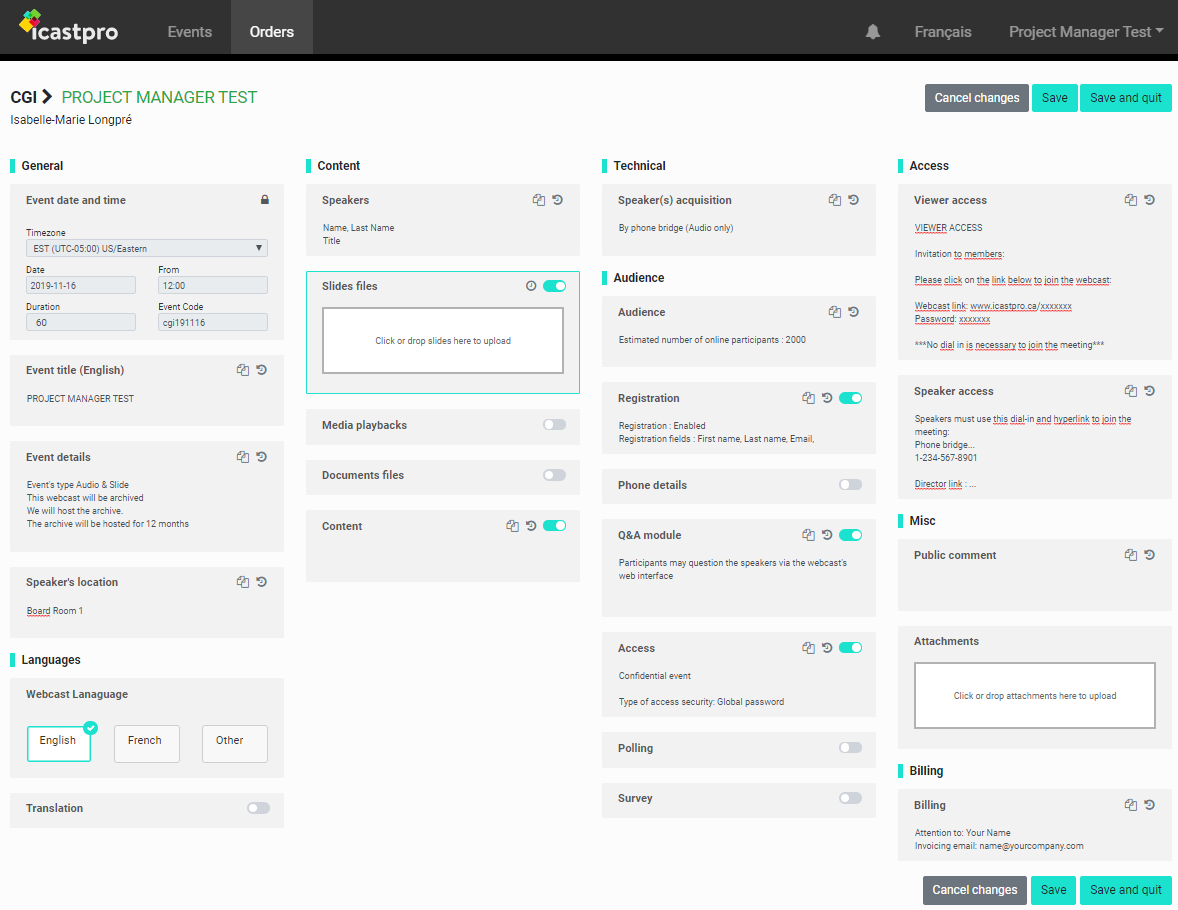Open the Events tab
Image resolution: width=1178 pixels, height=910 pixels.
pyautogui.click(x=190, y=32)
